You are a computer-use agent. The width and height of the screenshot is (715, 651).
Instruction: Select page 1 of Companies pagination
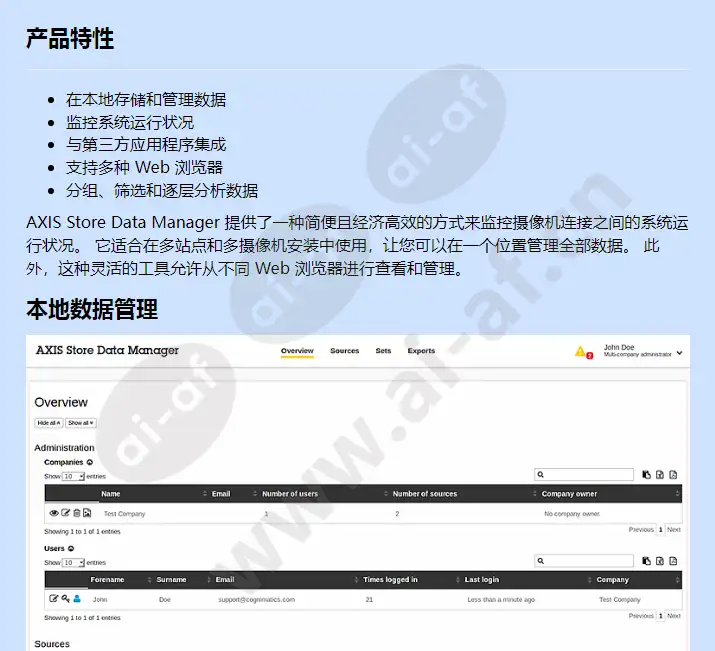(660, 529)
